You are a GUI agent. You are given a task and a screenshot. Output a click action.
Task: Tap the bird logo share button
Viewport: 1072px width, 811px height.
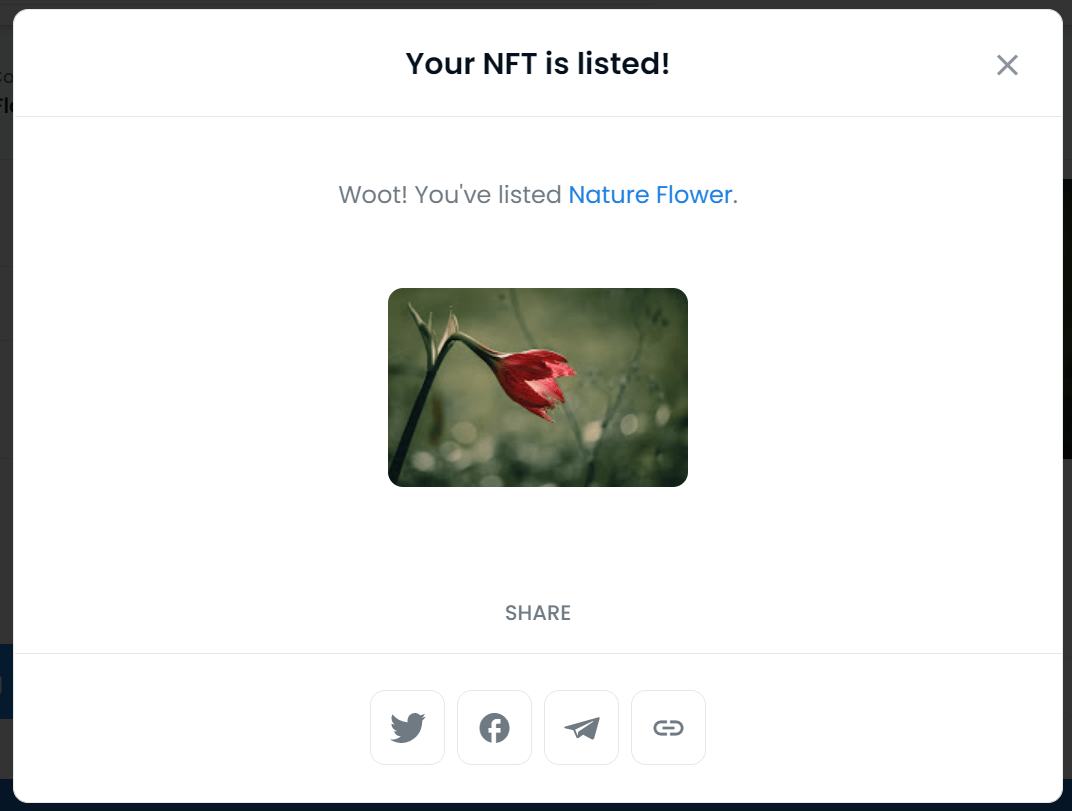point(407,728)
